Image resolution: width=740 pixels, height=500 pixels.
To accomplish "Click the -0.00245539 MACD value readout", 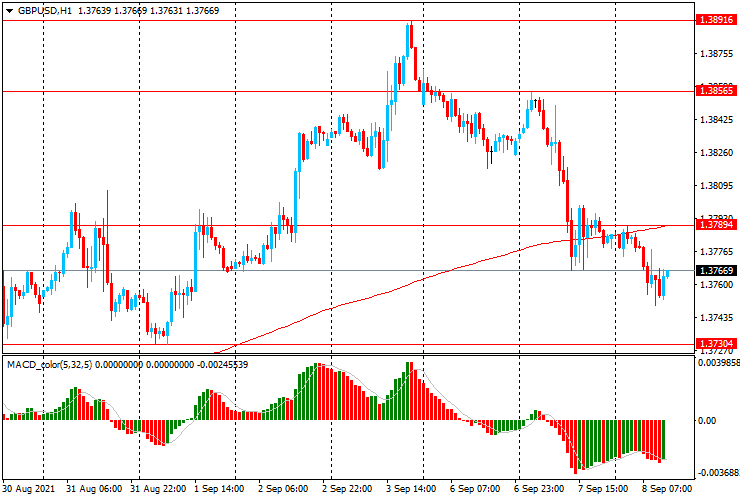I will [x=222, y=364].
